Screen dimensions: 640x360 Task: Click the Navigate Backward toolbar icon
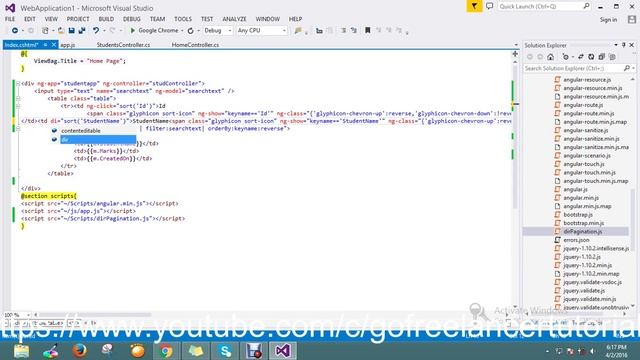pyautogui.click(x=15, y=31)
